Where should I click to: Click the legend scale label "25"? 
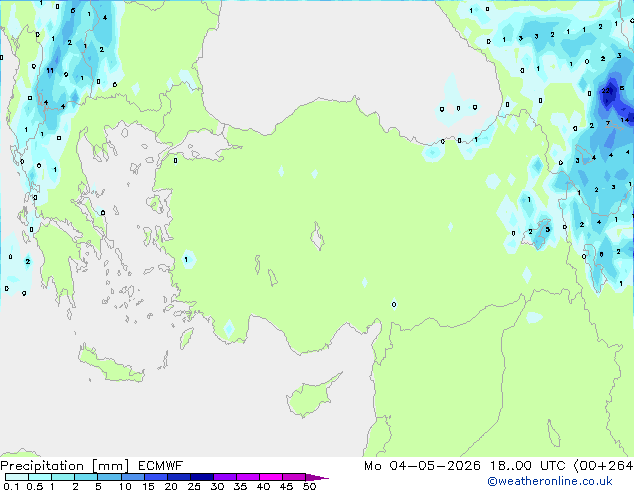pos(194,486)
